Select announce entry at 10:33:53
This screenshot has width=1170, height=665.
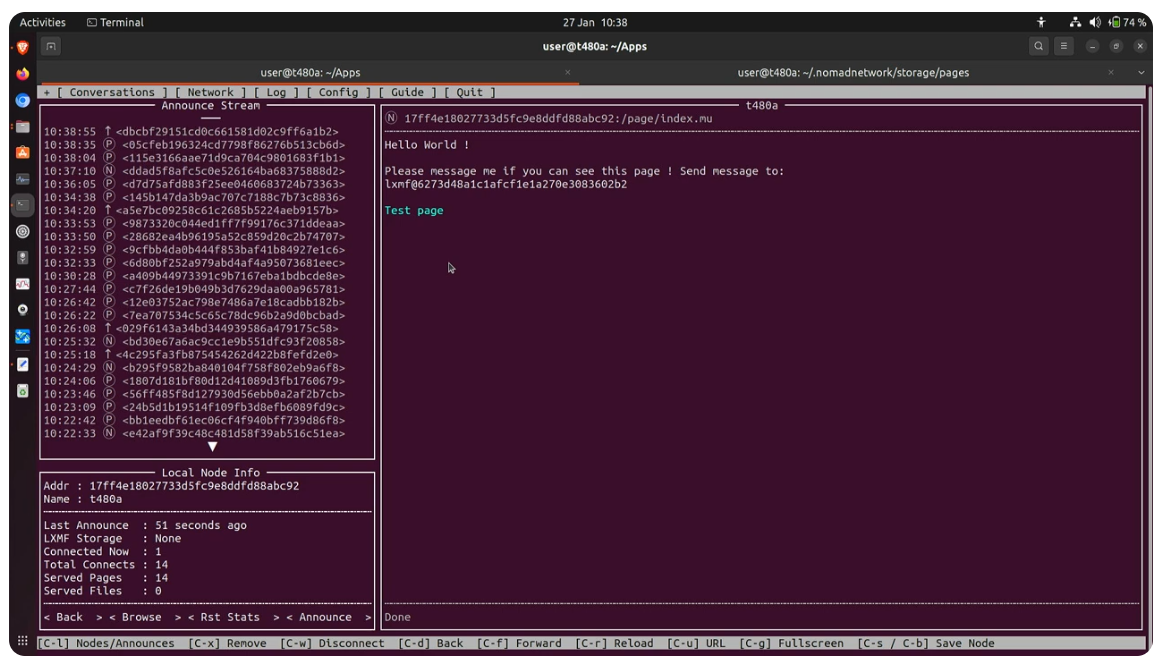194,223
